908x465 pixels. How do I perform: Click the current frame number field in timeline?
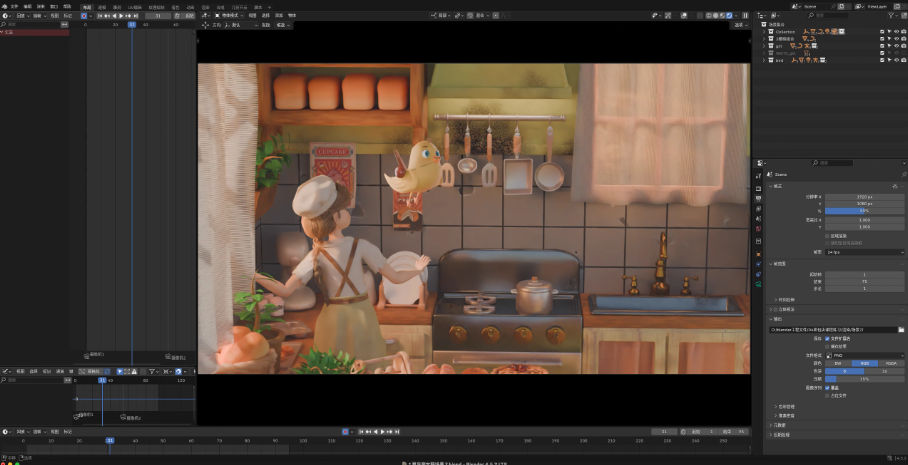(x=664, y=431)
